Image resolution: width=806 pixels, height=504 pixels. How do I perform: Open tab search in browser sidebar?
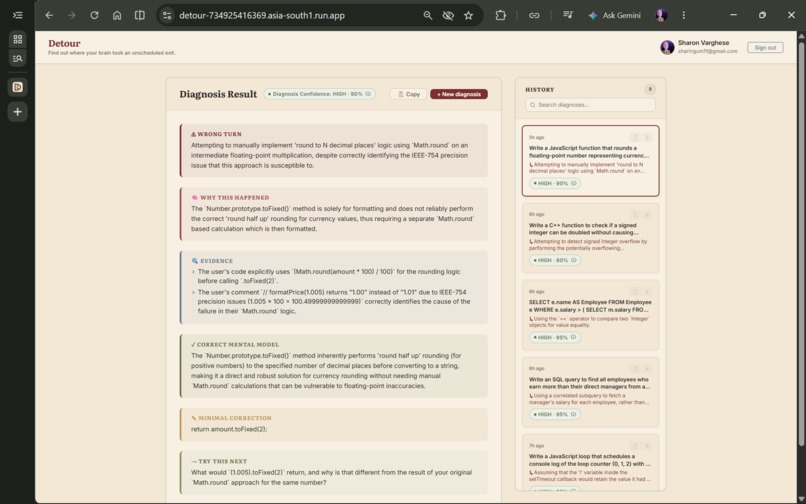pyautogui.click(x=17, y=58)
